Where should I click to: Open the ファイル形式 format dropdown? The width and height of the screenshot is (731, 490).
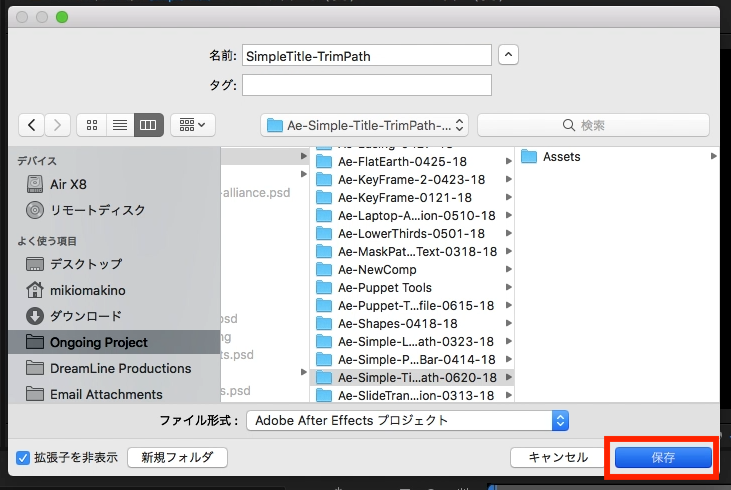[x=407, y=421]
